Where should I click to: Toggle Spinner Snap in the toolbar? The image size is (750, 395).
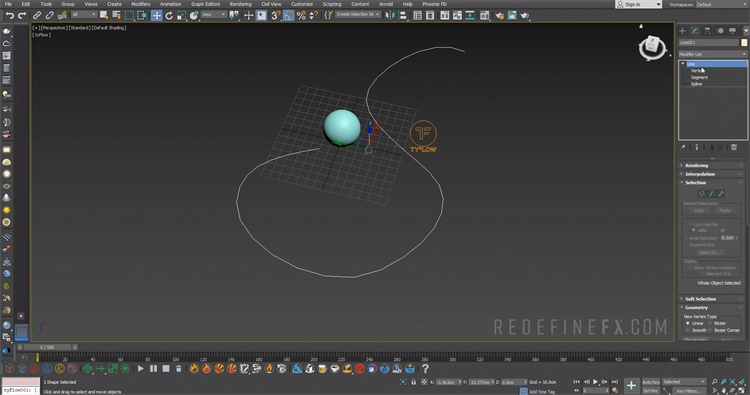pyautogui.click(x=313, y=16)
